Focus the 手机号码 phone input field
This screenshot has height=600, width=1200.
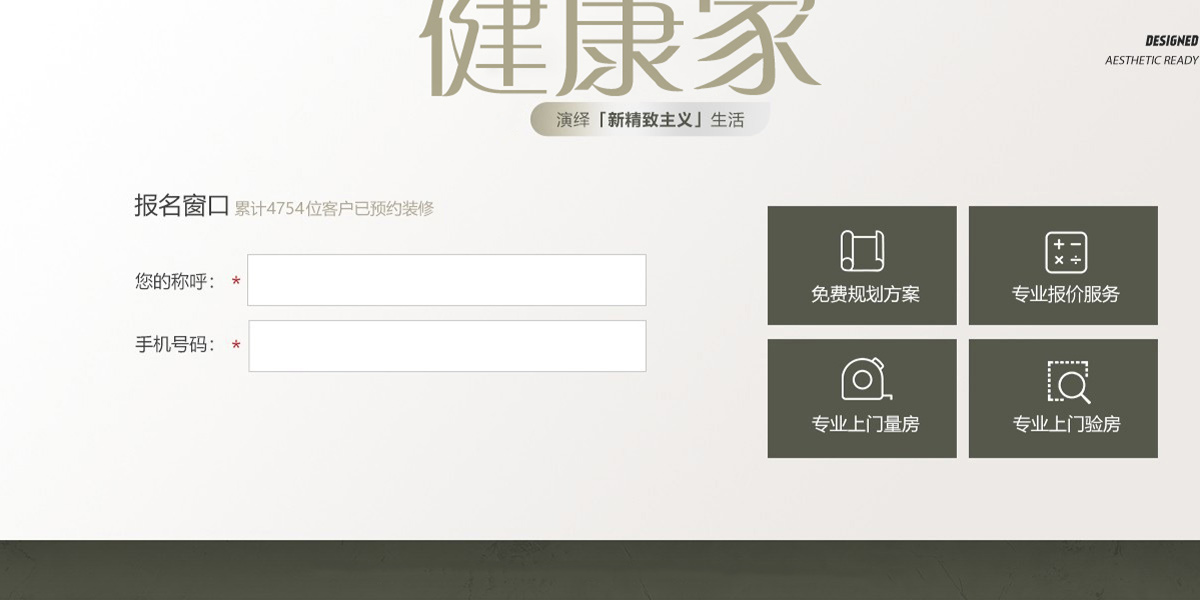pos(447,346)
